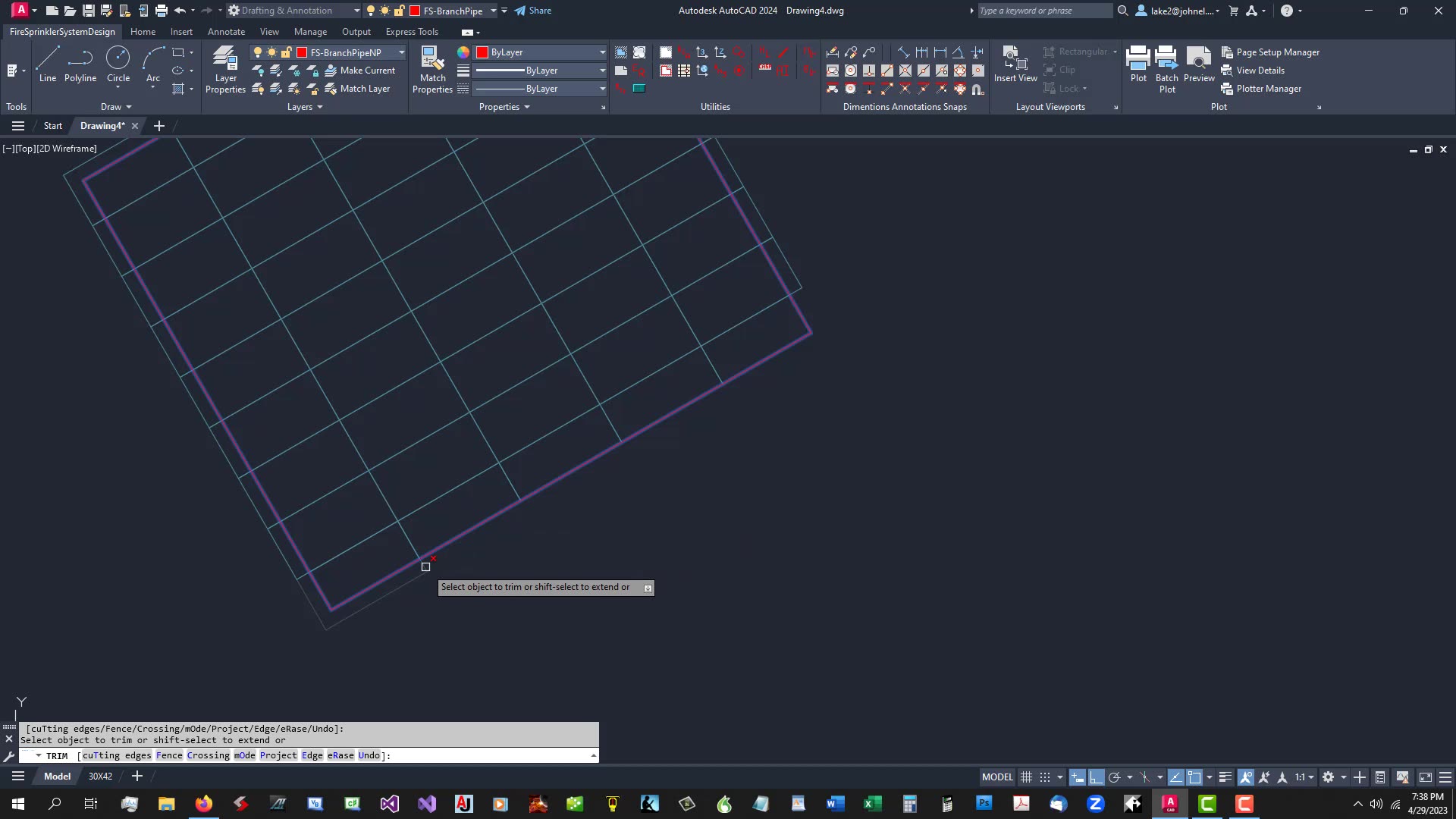This screenshot has width=1456, height=819.
Task: Open the FS-BranchPipeNP layer dropdown
Action: (x=402, y=52)
